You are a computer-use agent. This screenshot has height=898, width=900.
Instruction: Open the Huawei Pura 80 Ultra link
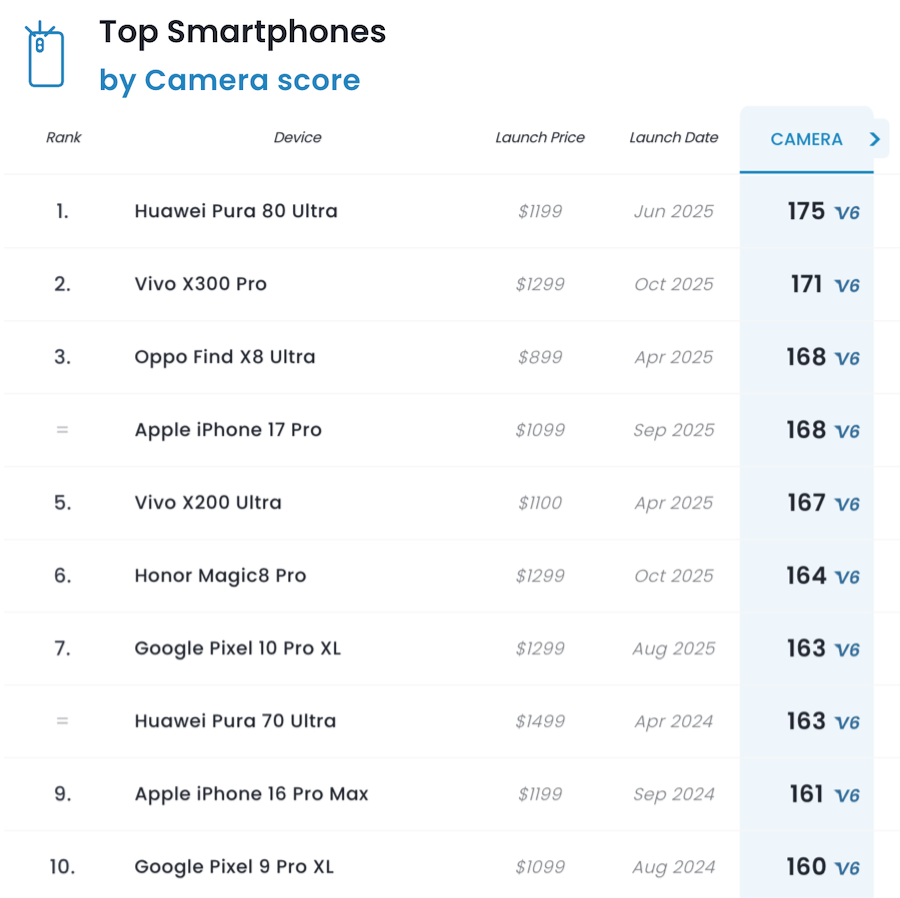pyautogui.click(x=236, y=211)
